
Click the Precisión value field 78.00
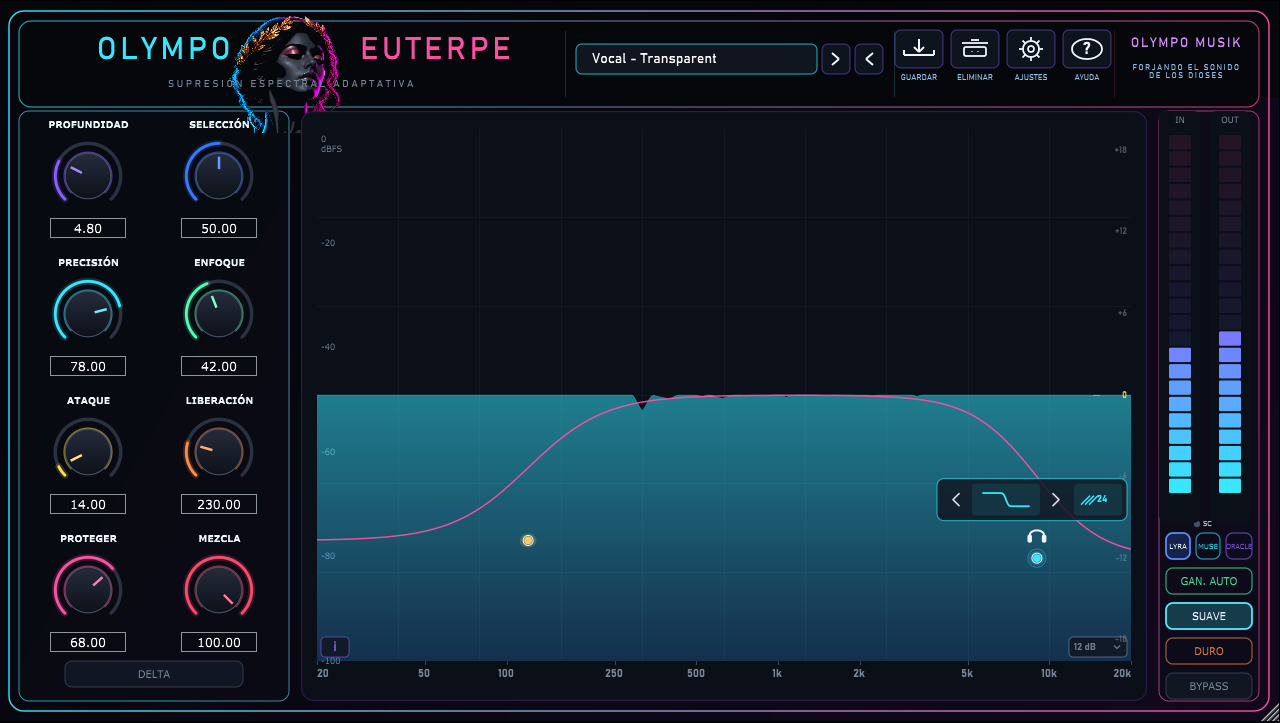click(x=88, y=366)
